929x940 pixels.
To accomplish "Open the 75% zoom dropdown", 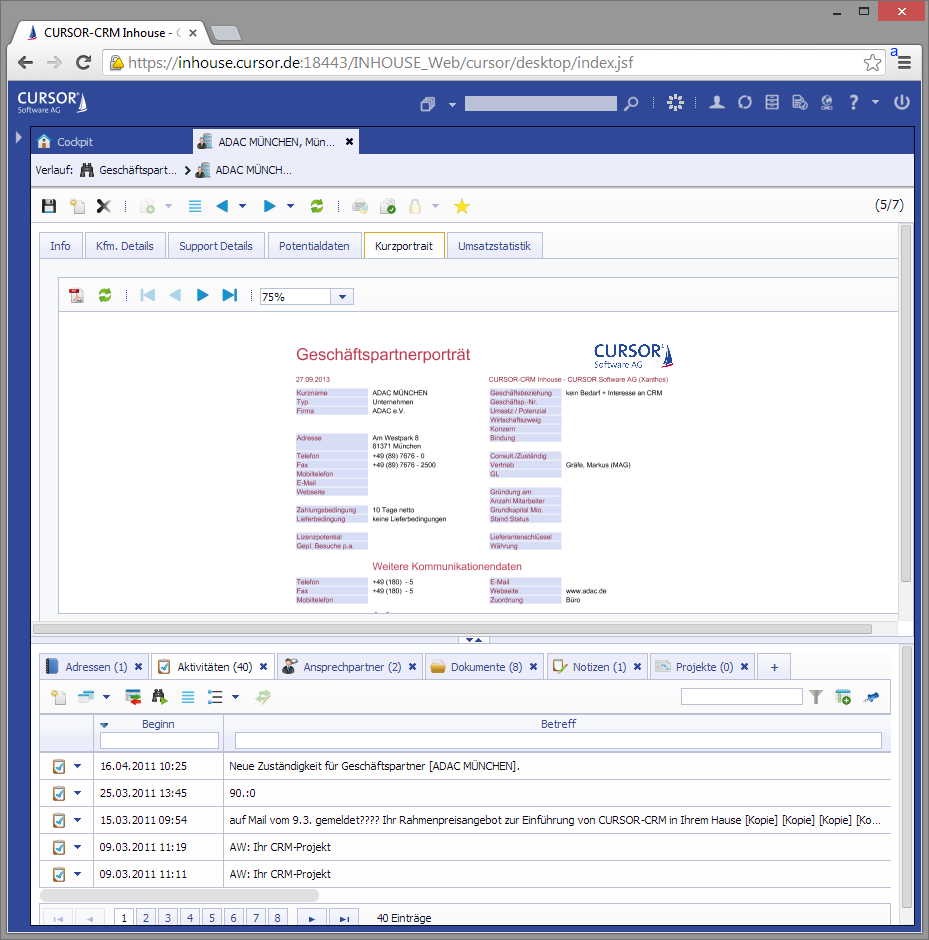I will (342, 297).
